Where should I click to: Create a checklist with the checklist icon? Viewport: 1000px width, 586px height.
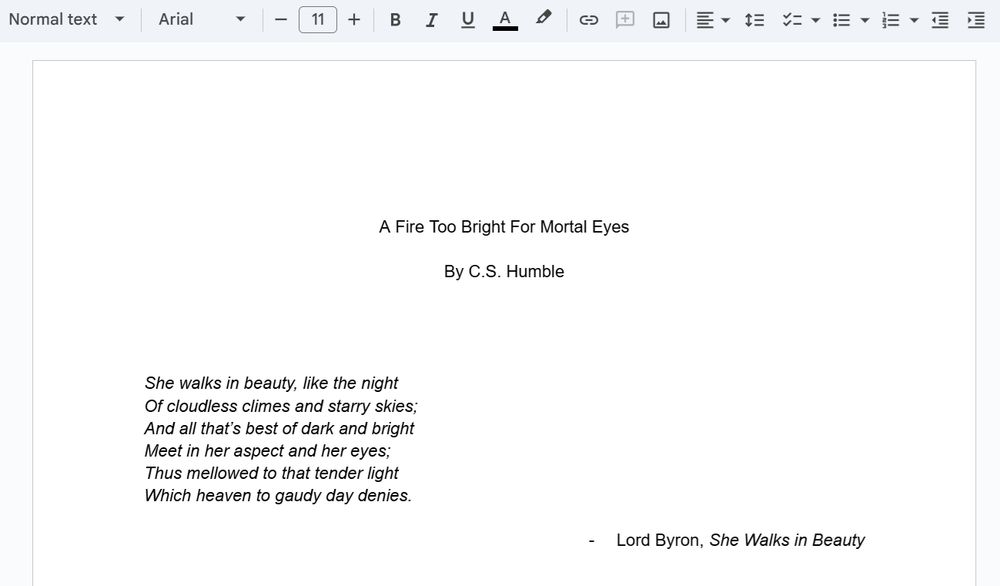point(792,20)
